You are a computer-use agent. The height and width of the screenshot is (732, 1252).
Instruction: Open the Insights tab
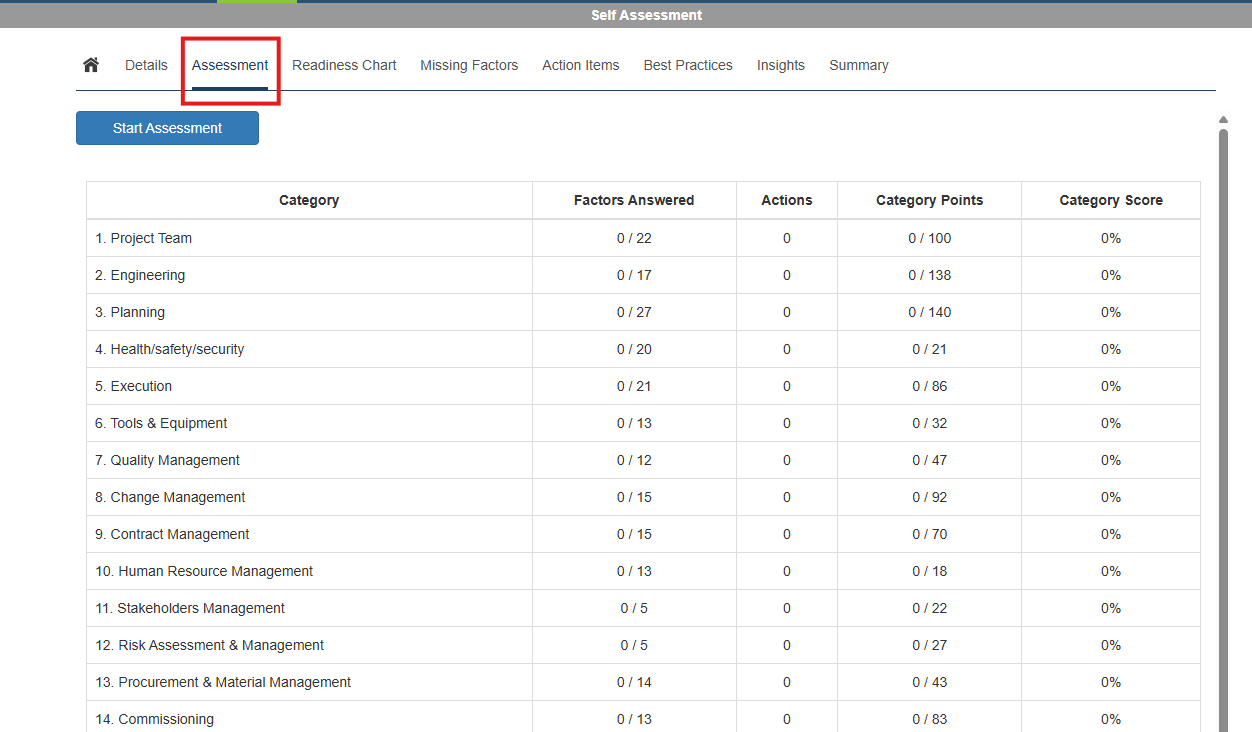point(780,65)
